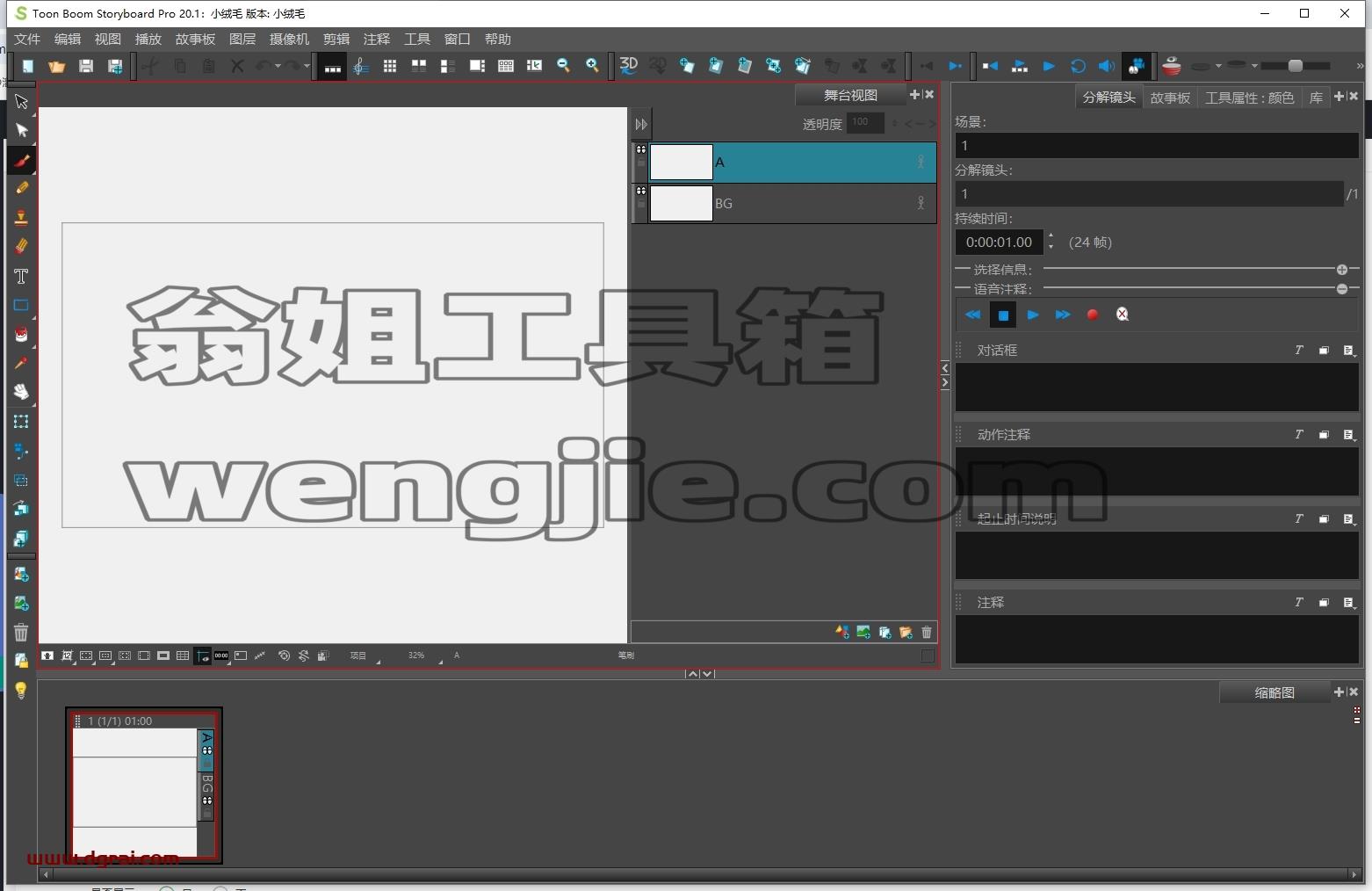Viewport: 1372px width, 891px height.
Task: Select the Brush tool in the left toolbar
Action: 22,160
